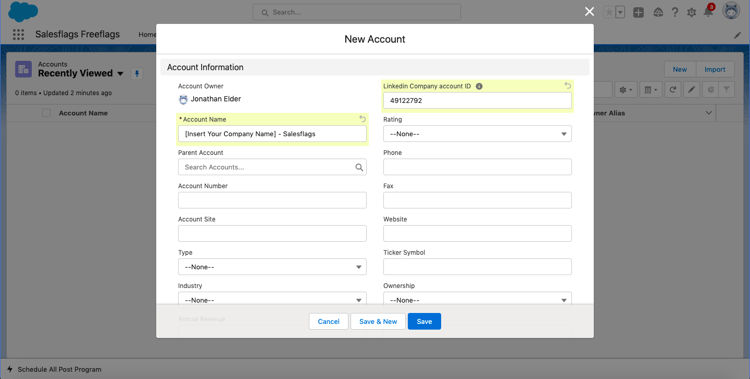Open the Ownership dropdown

[x=477, y=298]
